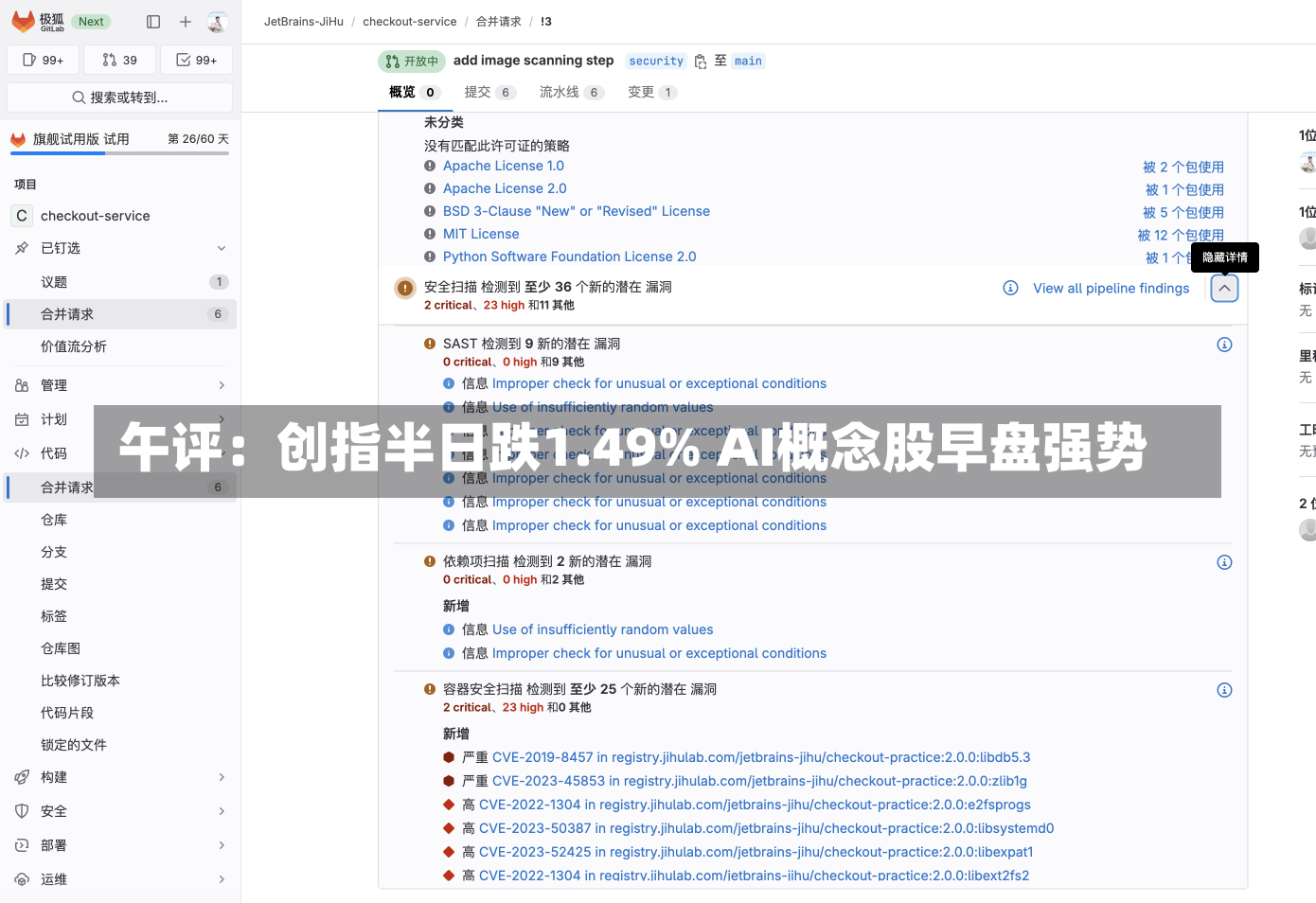Open BSD 3-Clause license link

click(x=577, y=211)
